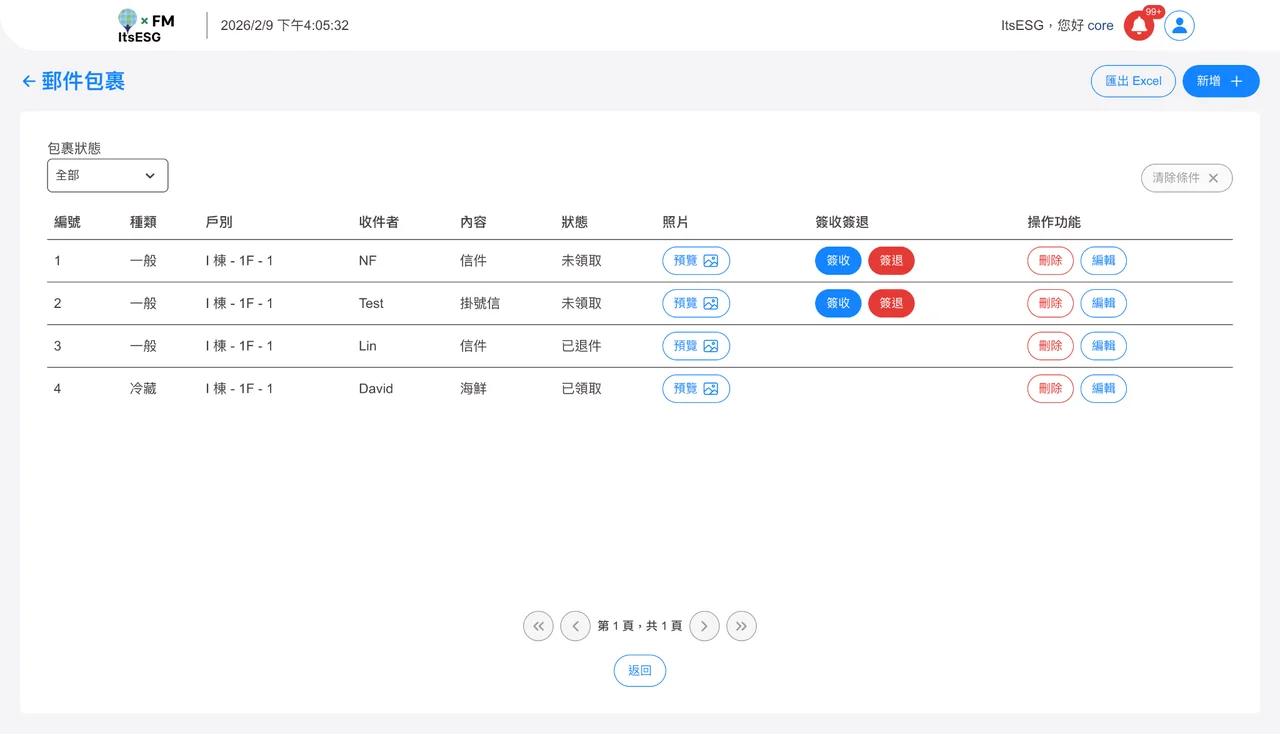Jump to the first page of results
The width and height of the screenshot is (1280, 734).
click(x=538, y=626)
